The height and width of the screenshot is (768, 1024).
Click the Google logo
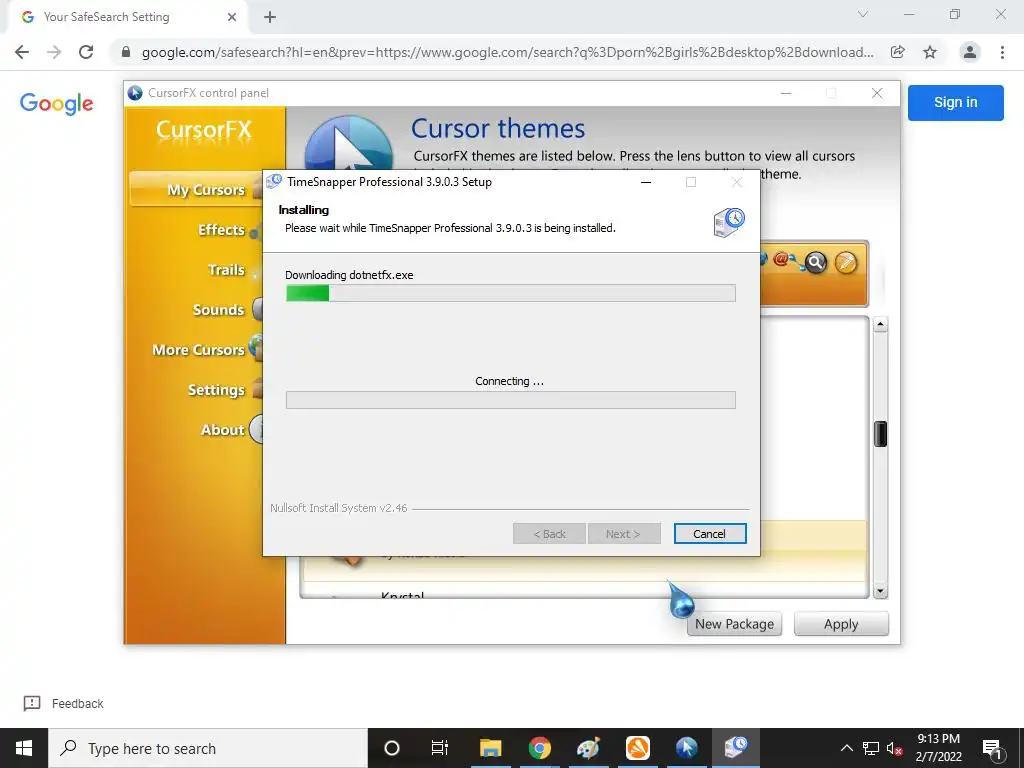[57, 103]
